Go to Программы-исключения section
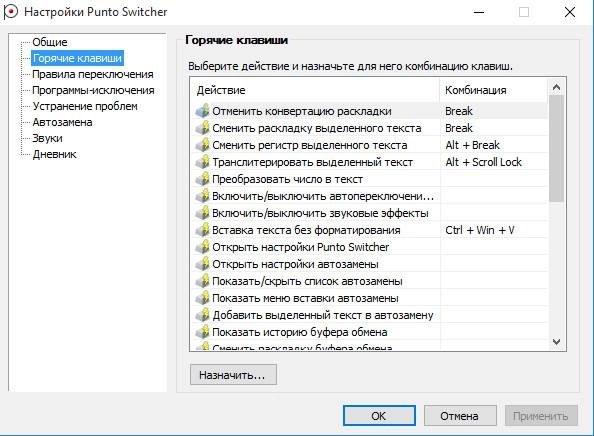 [x=93, y=90]
